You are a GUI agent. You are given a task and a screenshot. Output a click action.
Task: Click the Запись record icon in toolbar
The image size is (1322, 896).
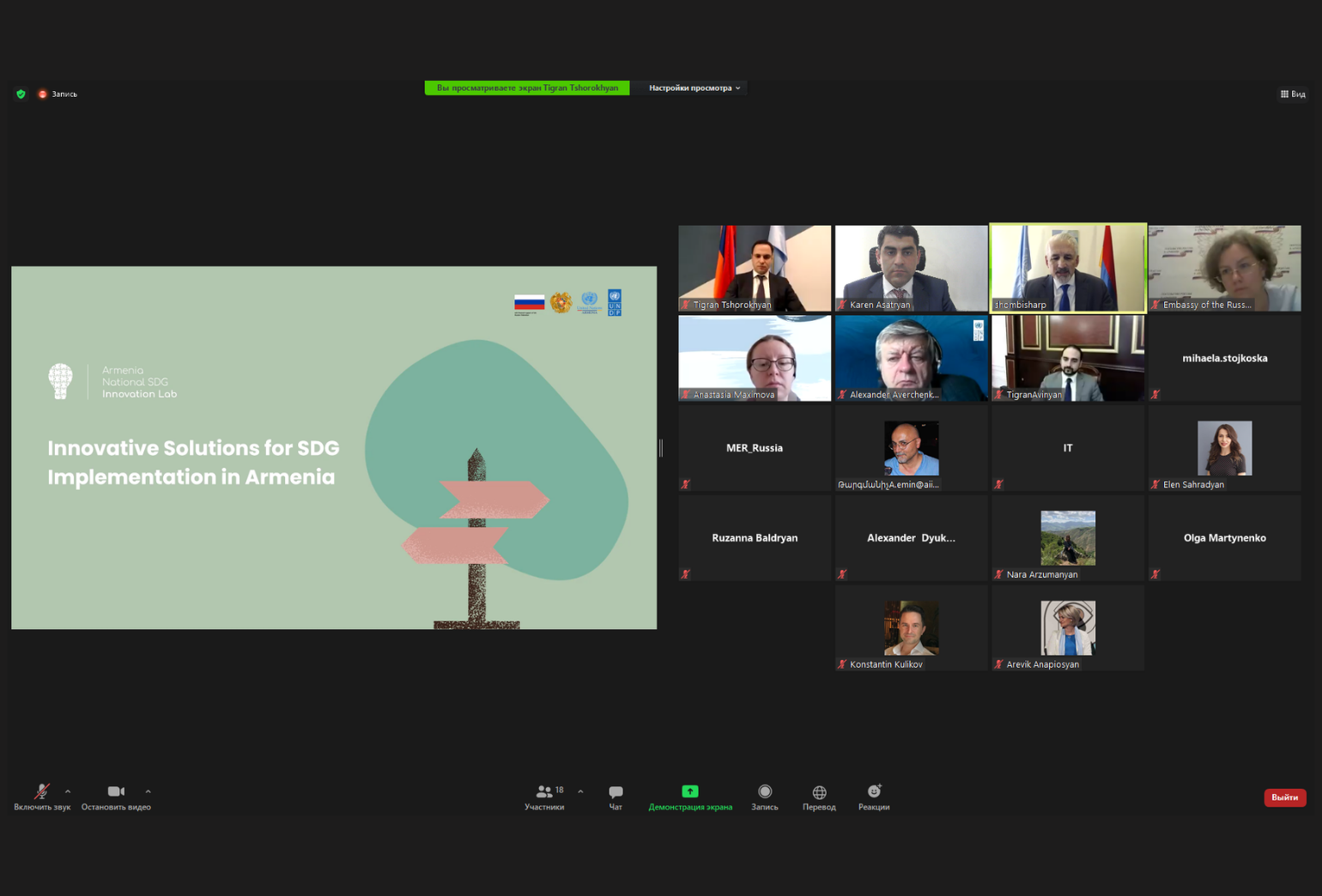[764, 792]
